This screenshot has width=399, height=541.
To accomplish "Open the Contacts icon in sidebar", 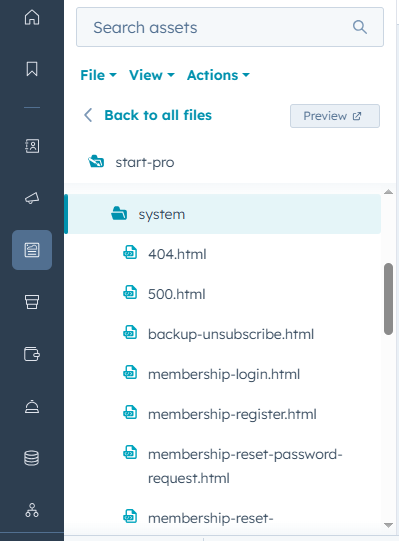I will (x=32, y=146).
